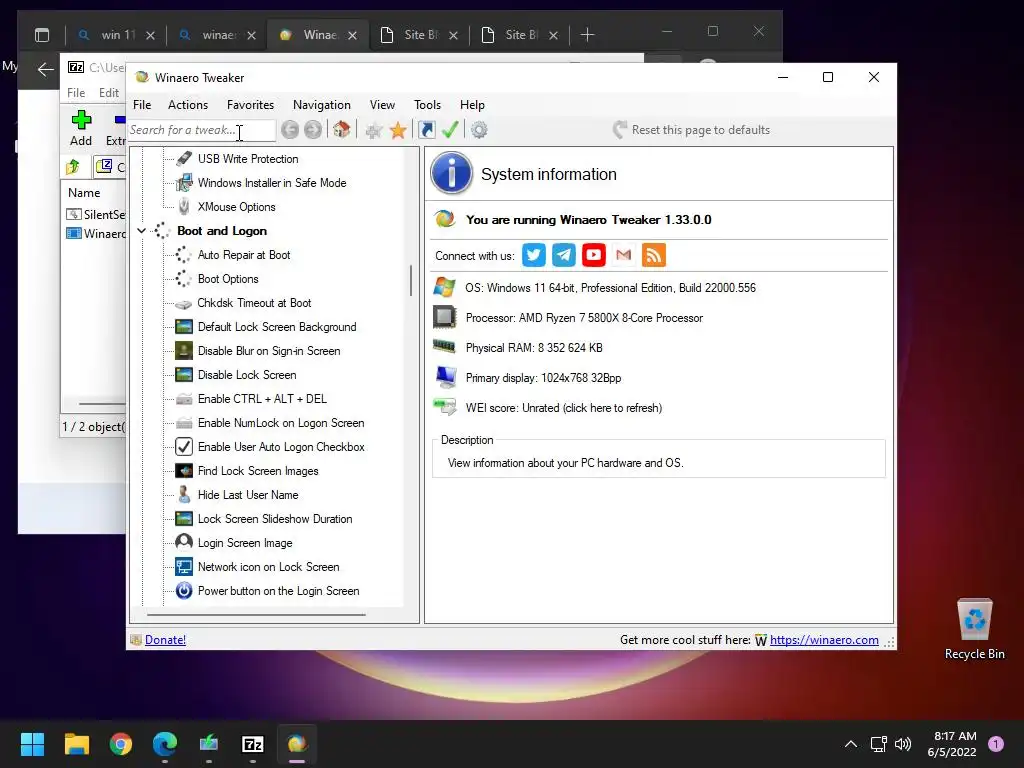Viewport: 1024px width, 768px height.
Task: Click the tweak tree horizontal scrollbar
Action: pyautogui.click(x=256, y=615)
